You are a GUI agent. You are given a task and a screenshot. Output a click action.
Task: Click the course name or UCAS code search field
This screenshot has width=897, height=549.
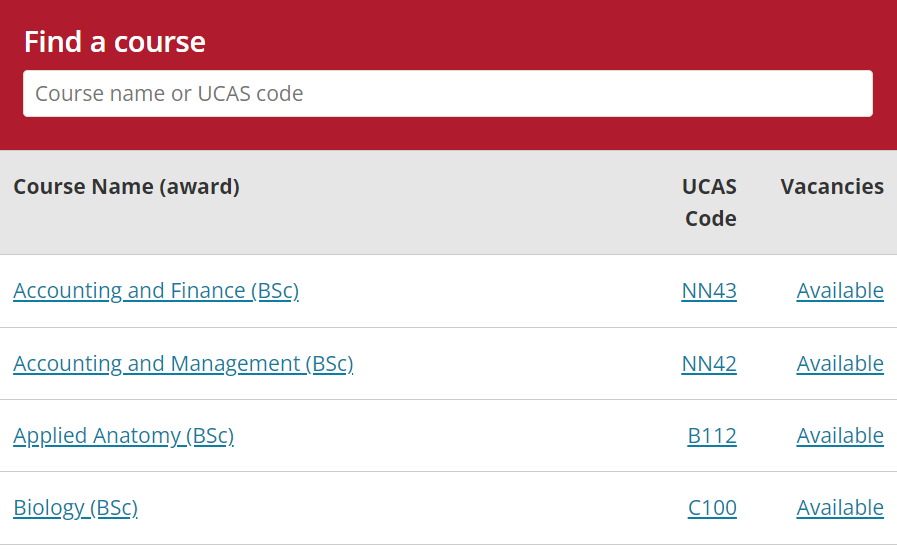(x=447, y=94)
